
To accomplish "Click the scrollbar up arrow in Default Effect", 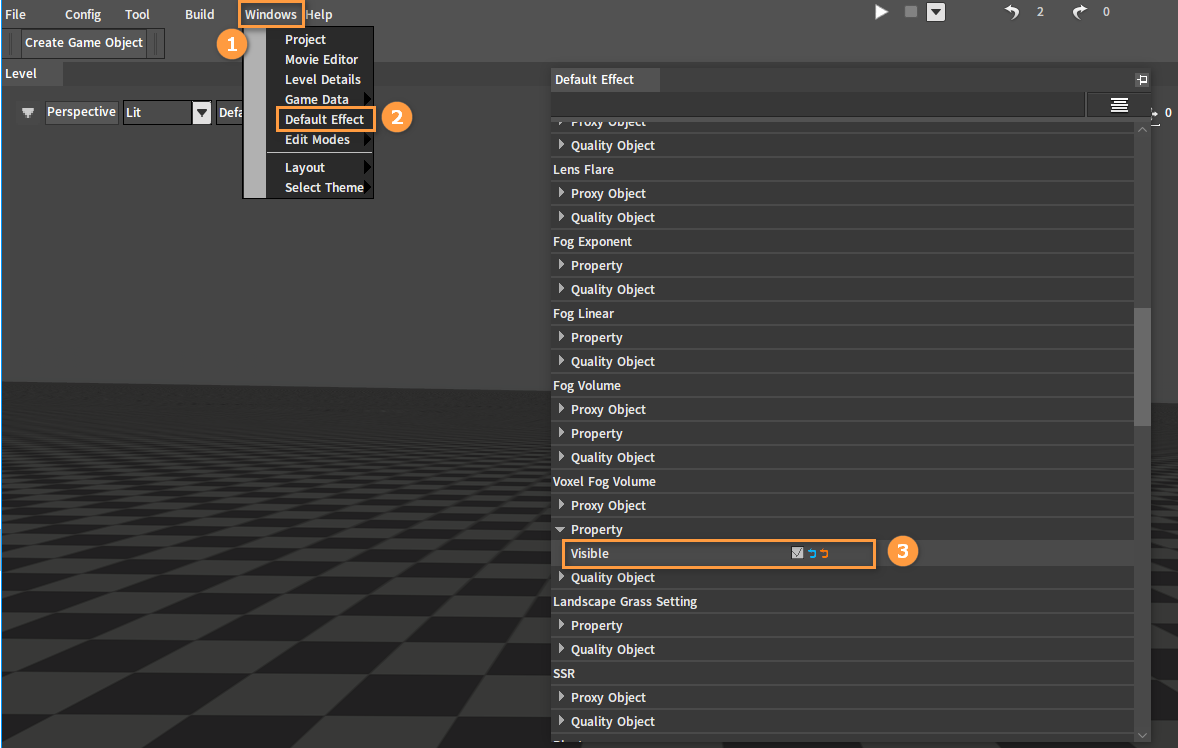I will tap(1142, 129).
